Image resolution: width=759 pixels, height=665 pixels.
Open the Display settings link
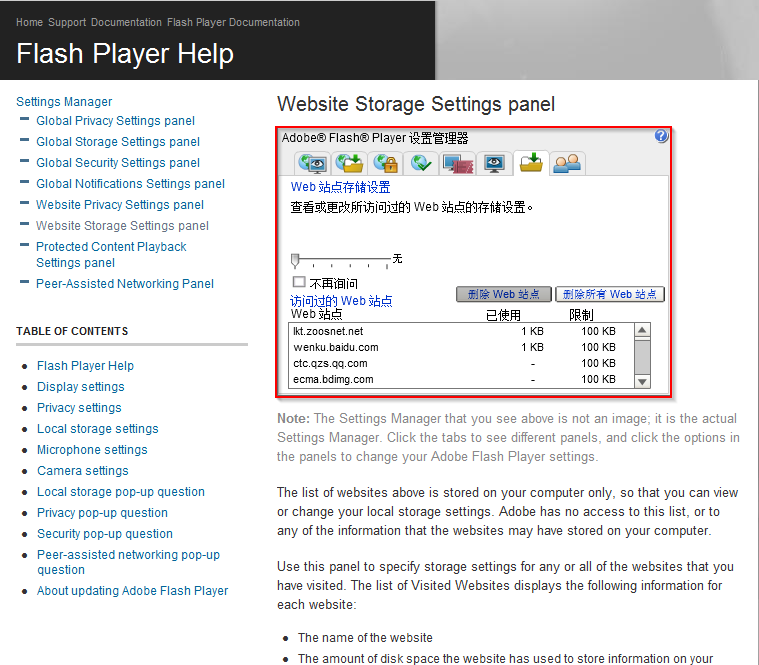pos(80,387)
